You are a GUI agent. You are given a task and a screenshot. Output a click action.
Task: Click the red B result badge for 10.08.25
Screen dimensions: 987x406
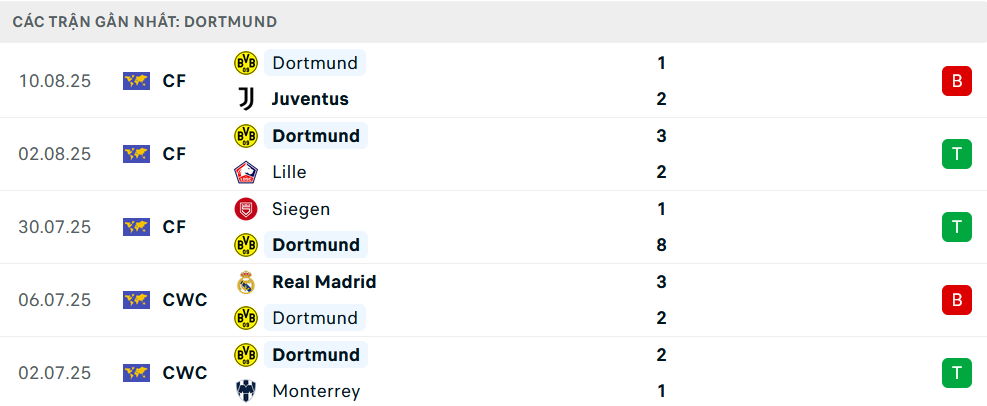[956, 81]
